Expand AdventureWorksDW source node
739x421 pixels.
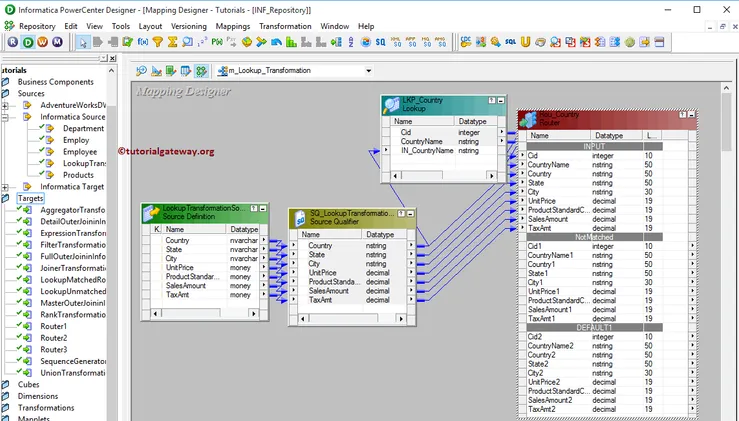tap(5, 105)
